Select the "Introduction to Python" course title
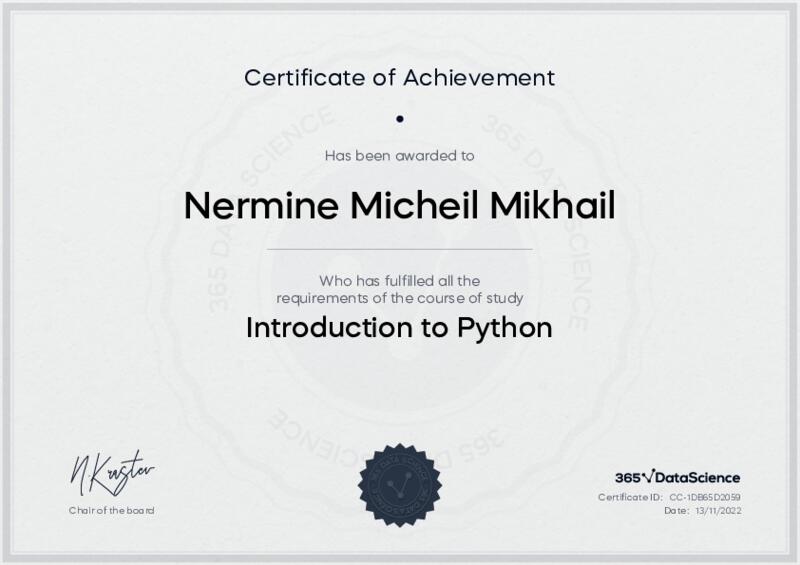The width and height of the screenshot is (800, 565). pos(399,328)
